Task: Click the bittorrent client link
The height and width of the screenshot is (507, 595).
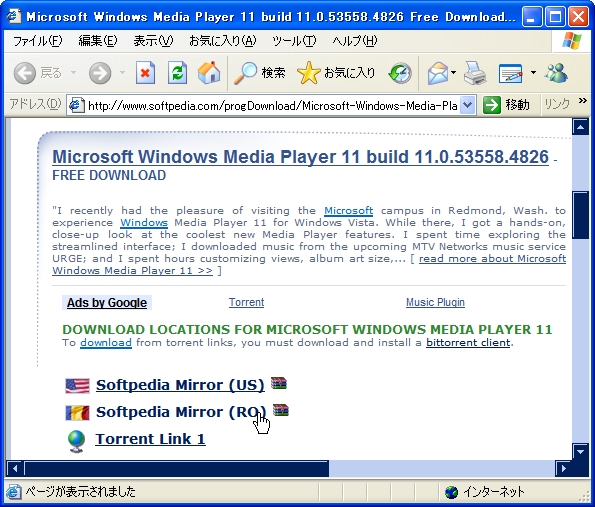Action: pyautogui.click(x=468, y=342)
